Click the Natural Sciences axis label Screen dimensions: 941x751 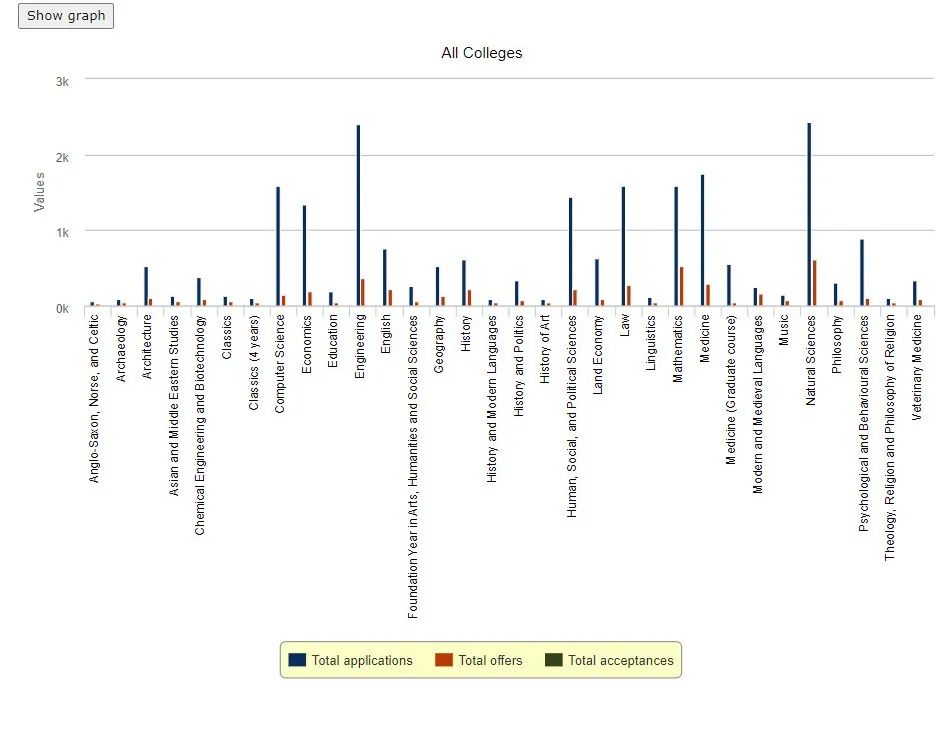[x=810, y=360]
